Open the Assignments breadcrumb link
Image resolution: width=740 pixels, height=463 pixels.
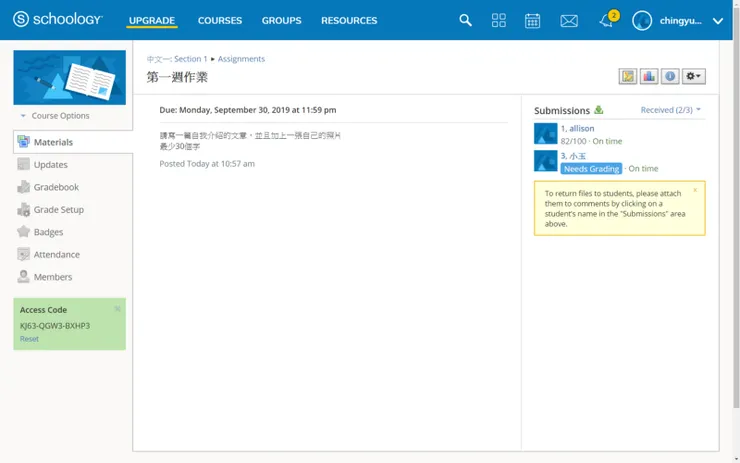click(x=241, y=59)
